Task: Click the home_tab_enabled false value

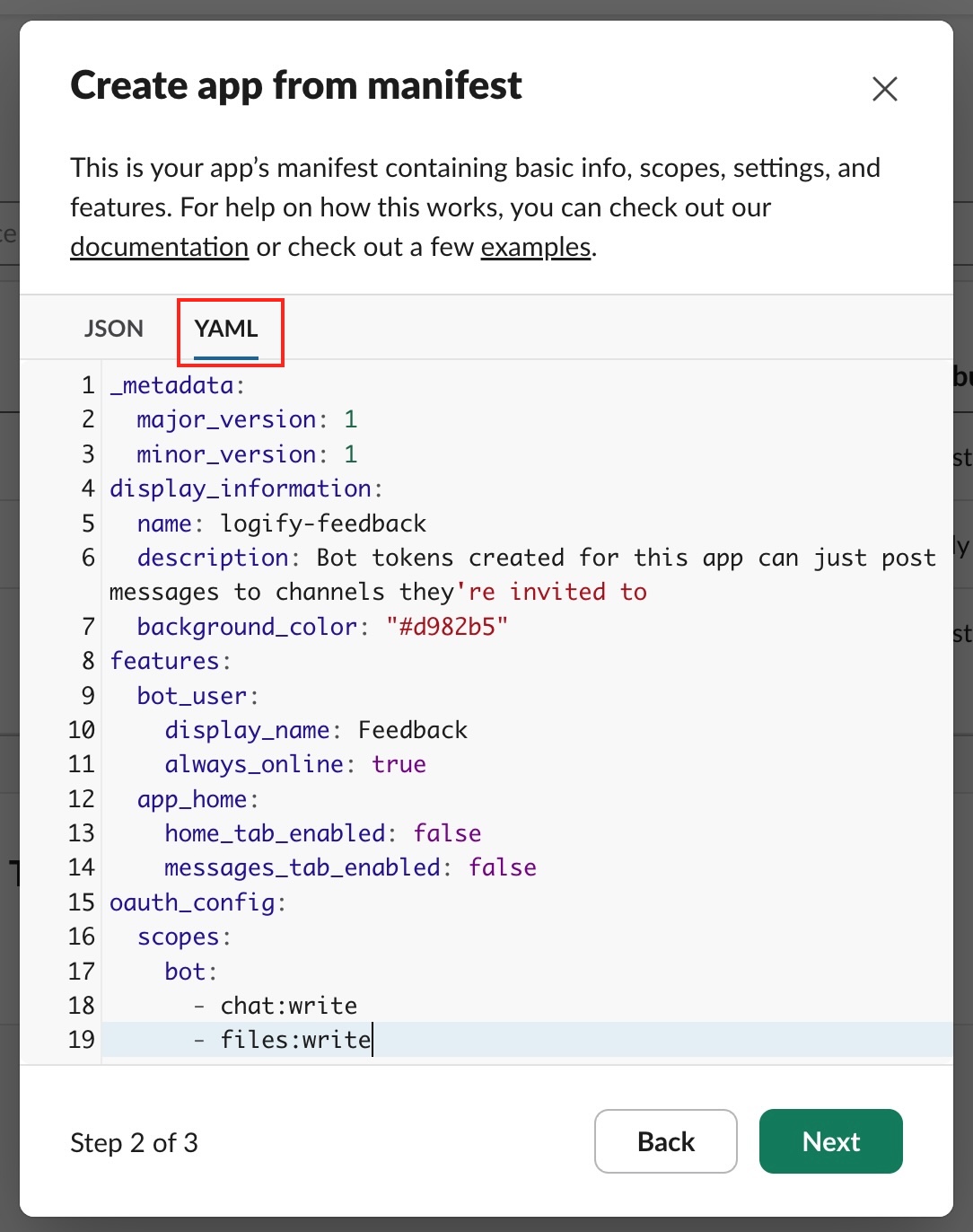Action: (447, 833)
